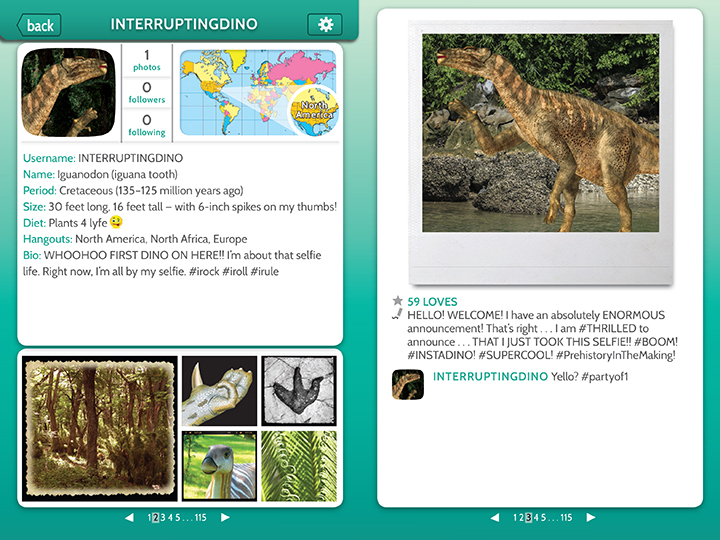Open the large Iguanodon selfie photo
Image resolution: width=720 pixels, height=540 pixels.
pos(540,133)
